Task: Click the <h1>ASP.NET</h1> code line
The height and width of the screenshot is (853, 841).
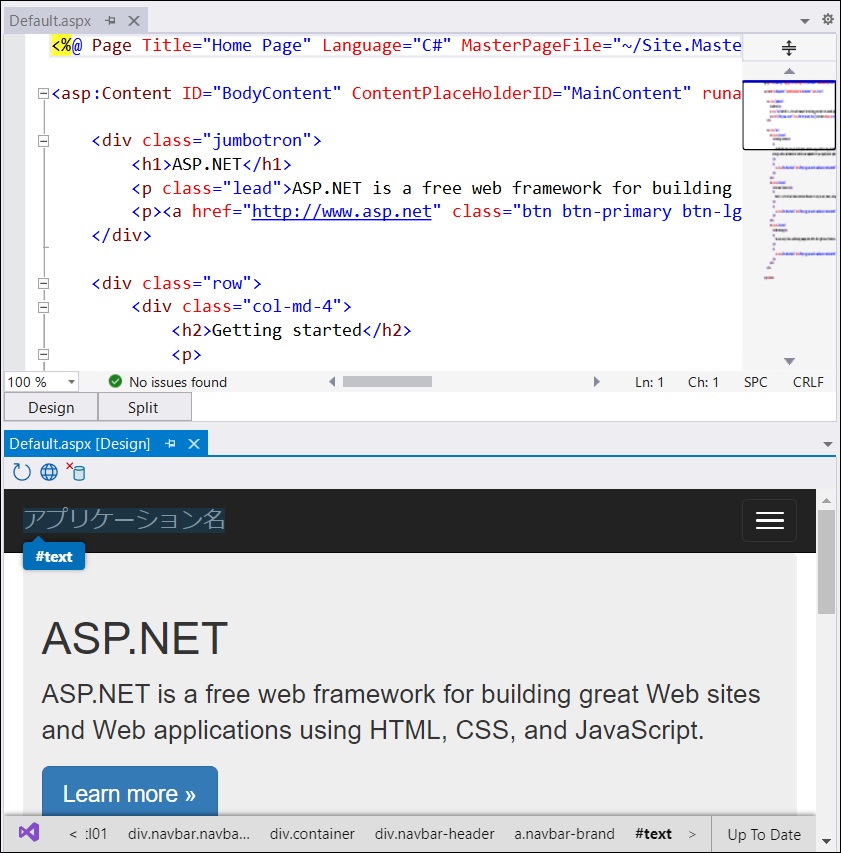Action: (211, 164)
